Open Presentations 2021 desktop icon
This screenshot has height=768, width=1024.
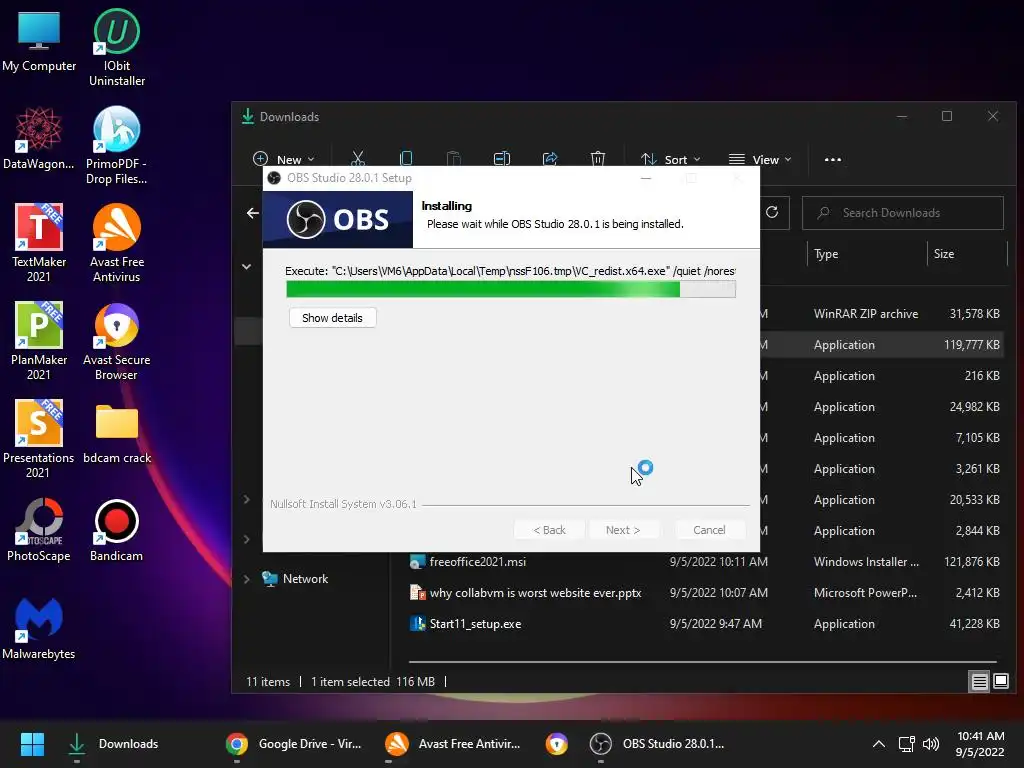coord(39,439)
